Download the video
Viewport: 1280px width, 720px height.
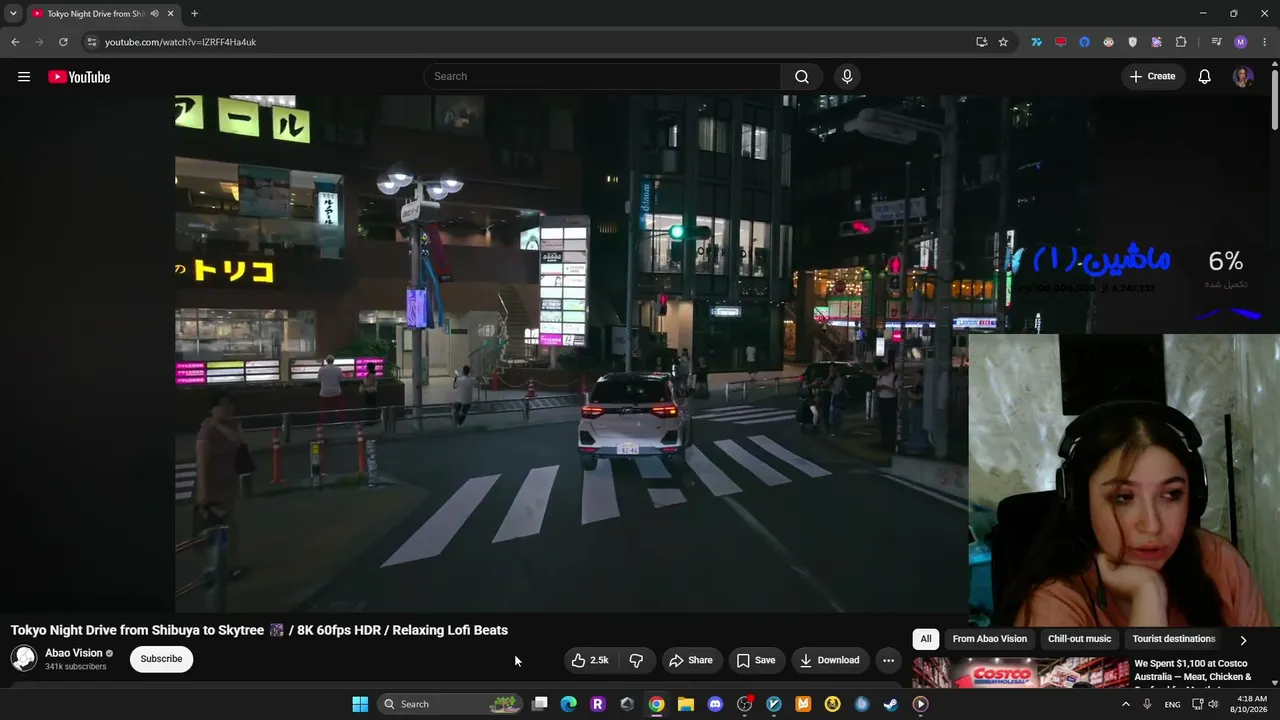pyautogui.click(x=830, y=660)
